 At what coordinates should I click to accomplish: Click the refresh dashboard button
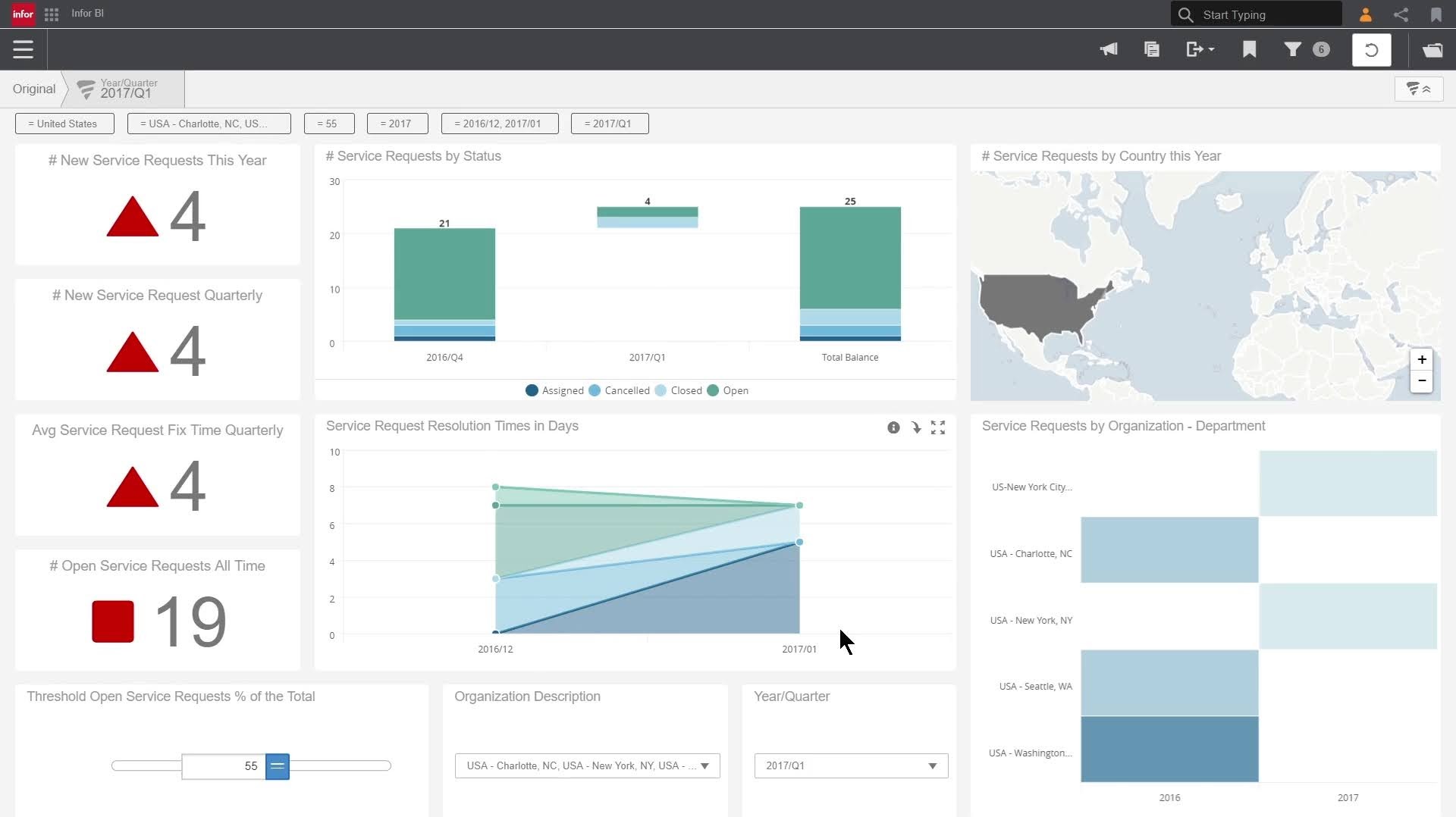[x=1371, y=50]
